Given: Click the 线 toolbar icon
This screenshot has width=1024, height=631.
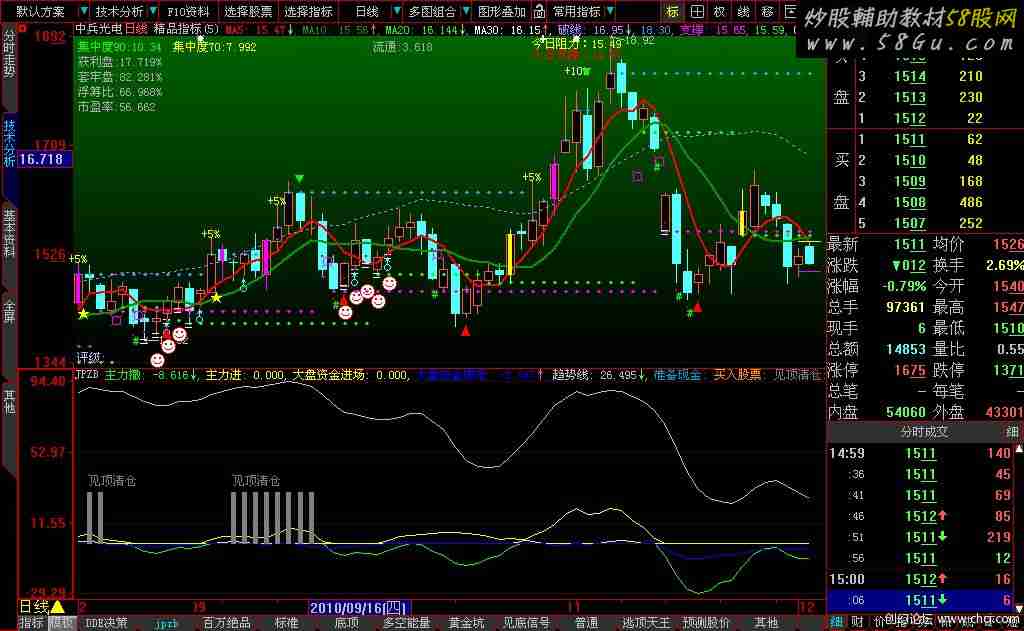Looking at the screenshot, I should (743, 11).
